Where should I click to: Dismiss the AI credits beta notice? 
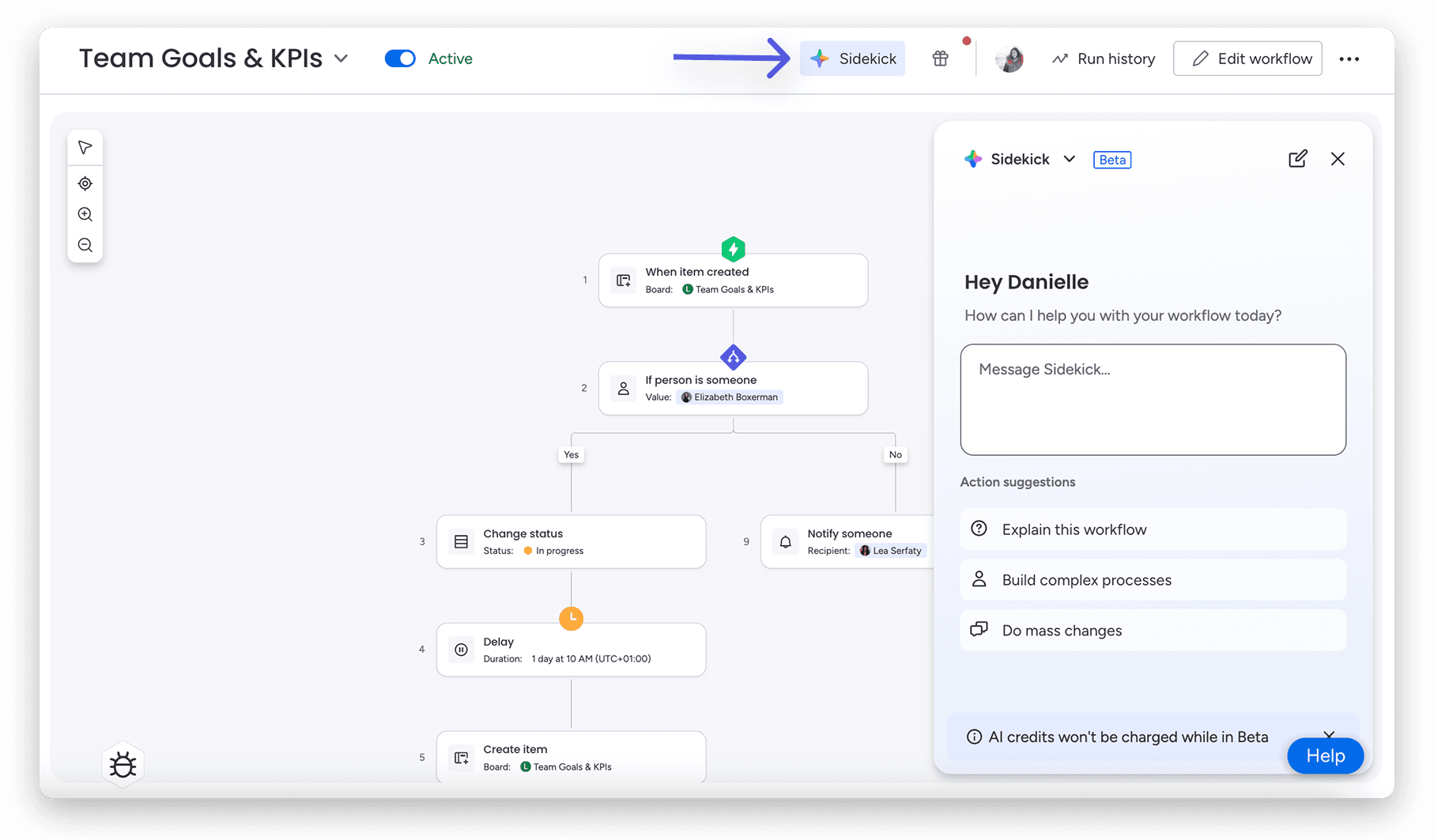(1329, 735)
